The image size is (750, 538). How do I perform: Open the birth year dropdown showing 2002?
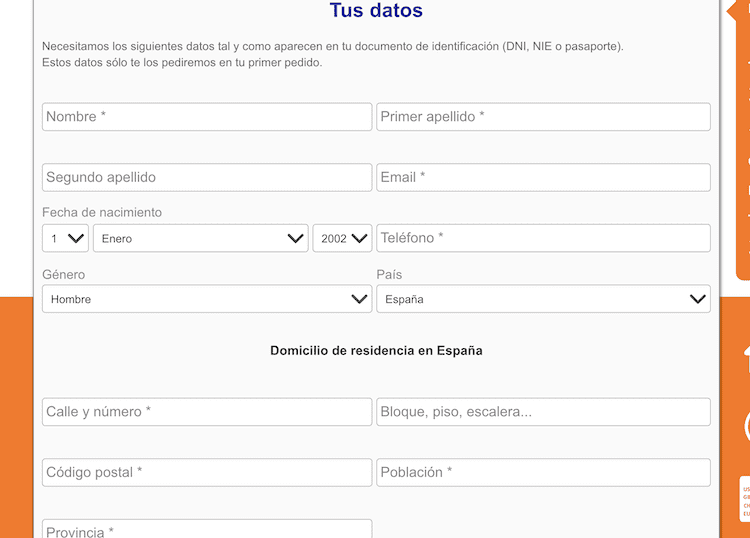(x=342, y=238)
